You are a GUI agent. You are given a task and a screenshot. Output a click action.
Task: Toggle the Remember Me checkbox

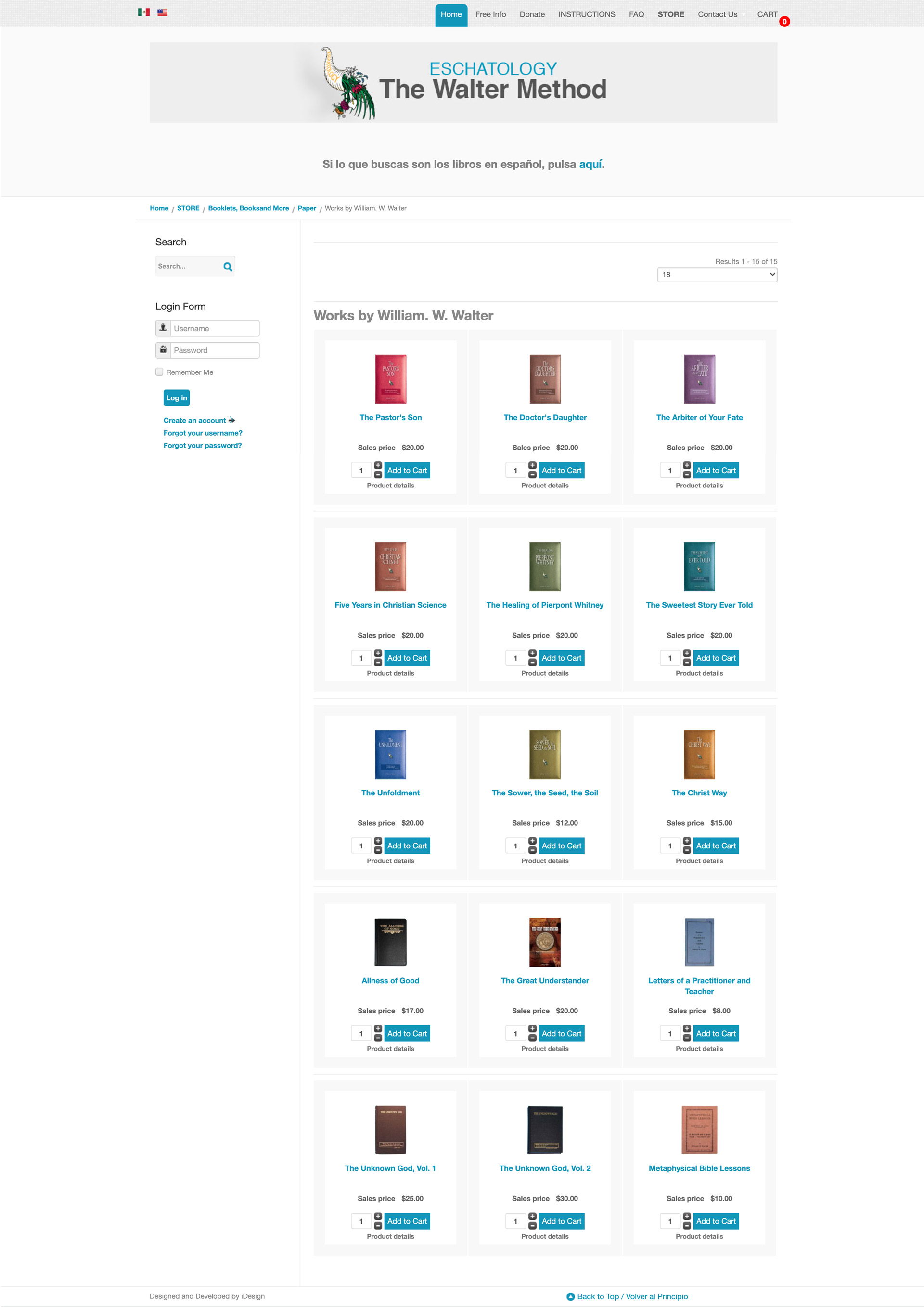pos(159,372)
